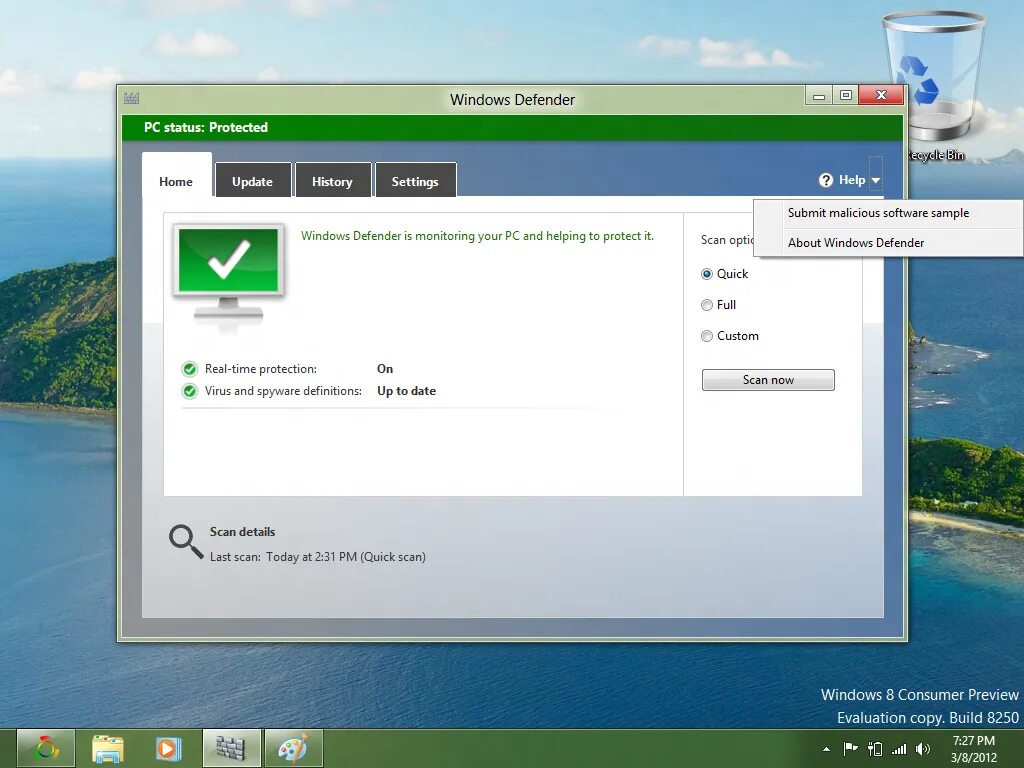Choose Submit malicious software sample
Image resolution: width=1024 pixels, height=768 pixels.
[x=889, y=213]
